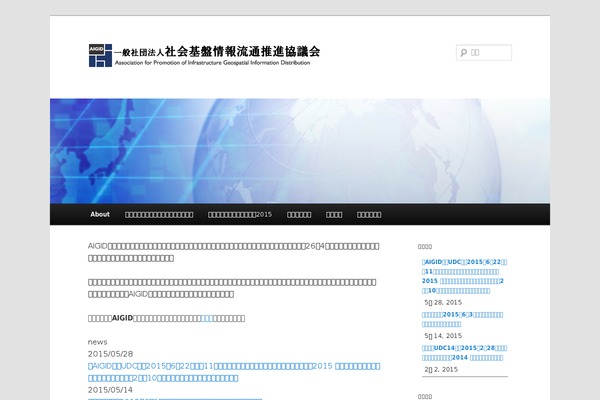Open the About menu item
This screenshot has width=600, height=400.
click(100, 214)
